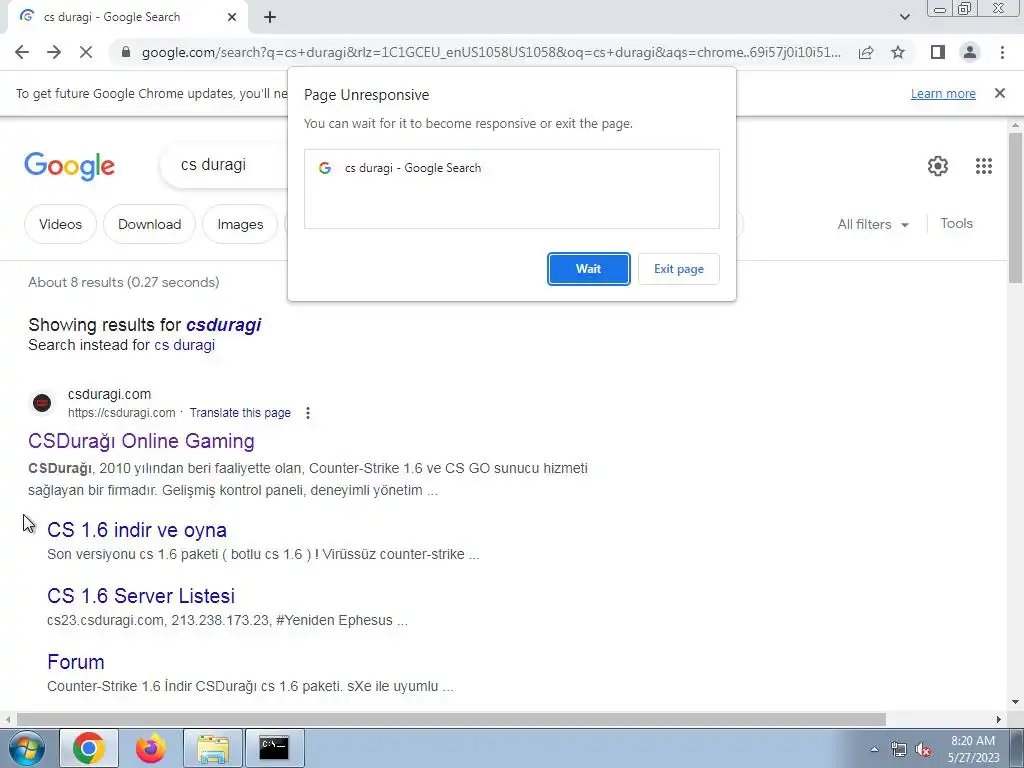Open the Learn more link
Image resolution: width=1024 pixels, height=768 pixels.
point(943,93)
